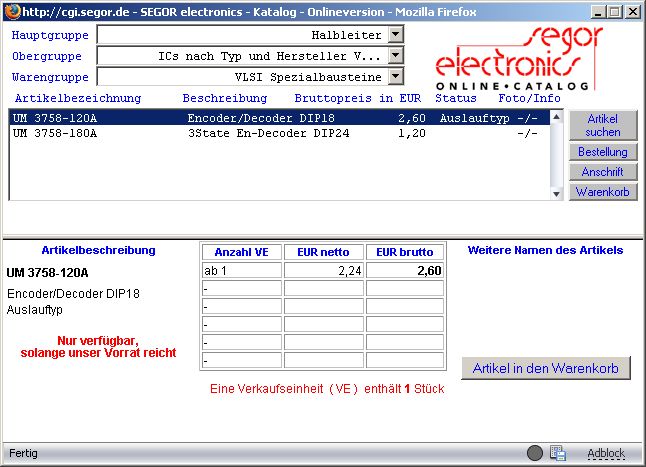Click the Artikelbezeichnung column header
The image size is (646, 467).
point(78,98)
